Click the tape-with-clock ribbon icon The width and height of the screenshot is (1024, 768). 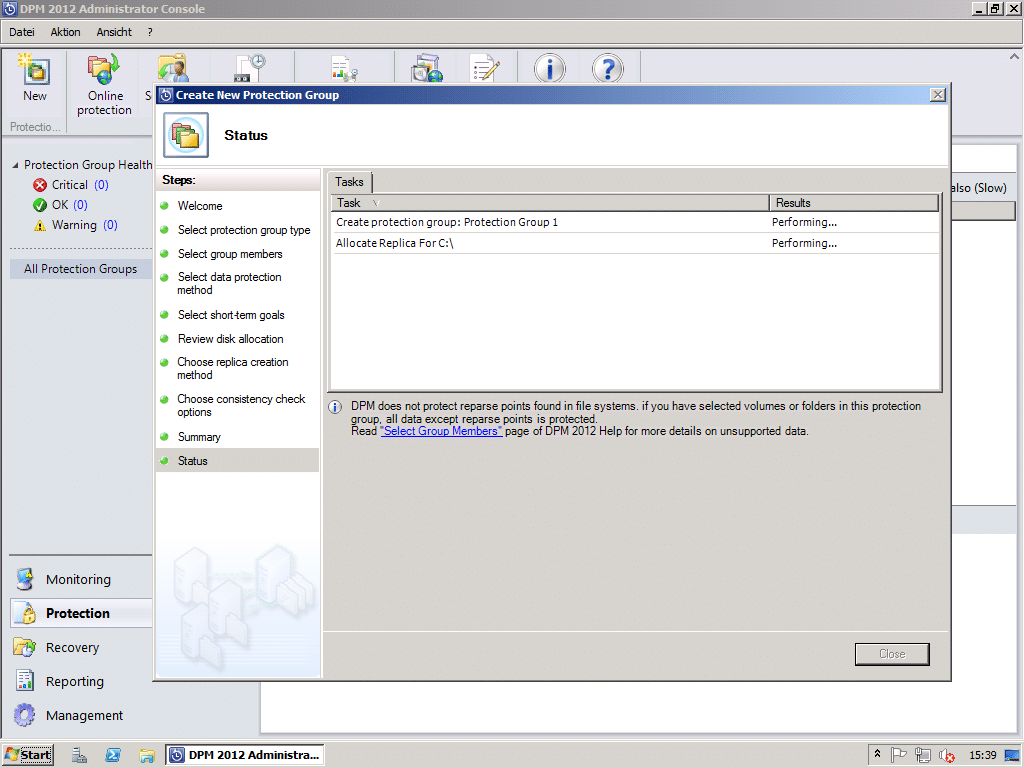[x=250, y=68]
